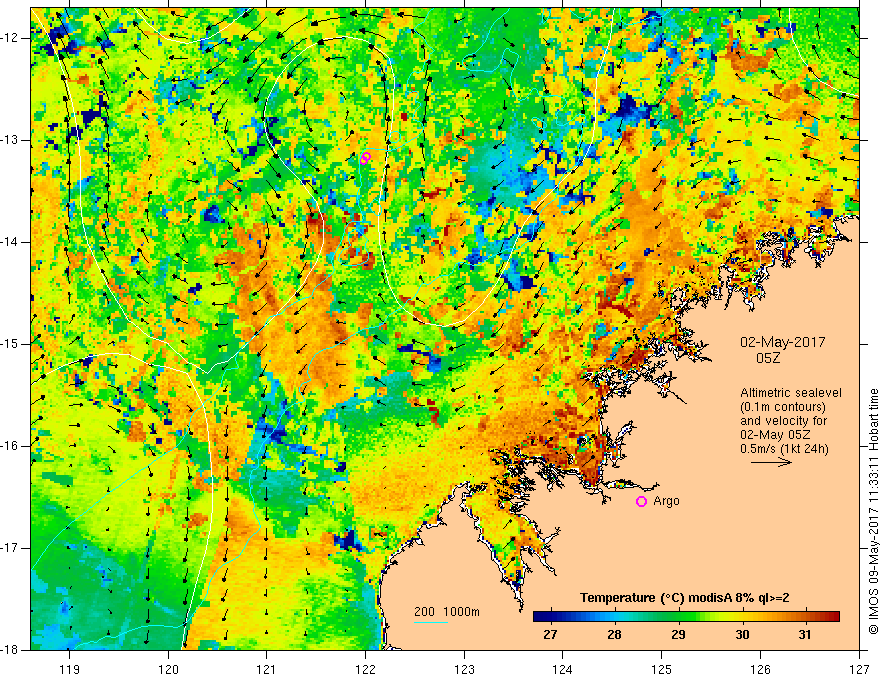Click the temperature color bar
This screenshot has height=680, width=880.
pyautogui.click(x=686, y=617)
